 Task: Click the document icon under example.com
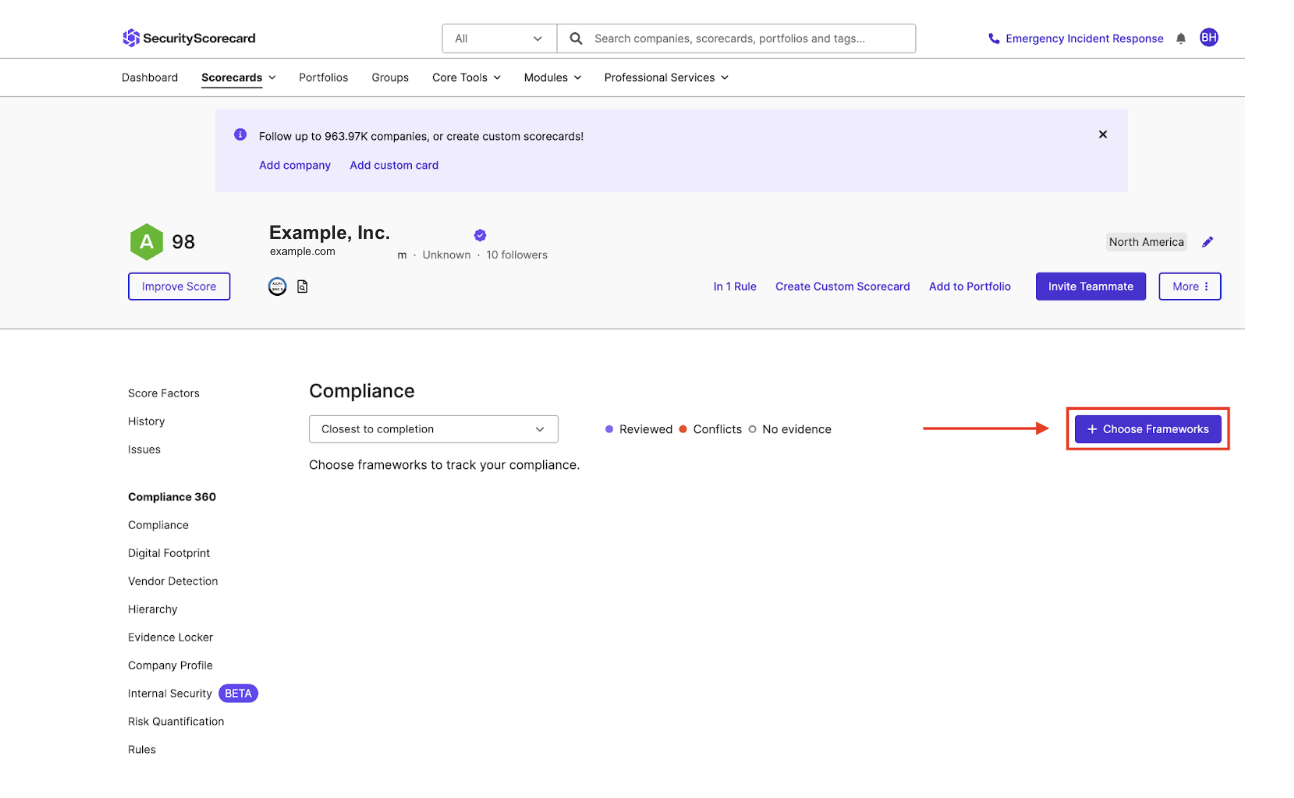coord(302,287)
